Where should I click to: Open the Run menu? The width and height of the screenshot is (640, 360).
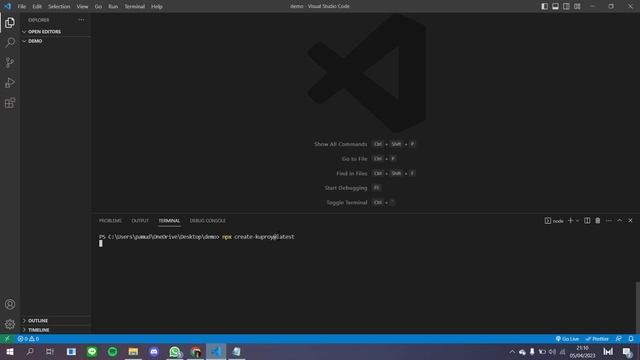coord(113,6)
